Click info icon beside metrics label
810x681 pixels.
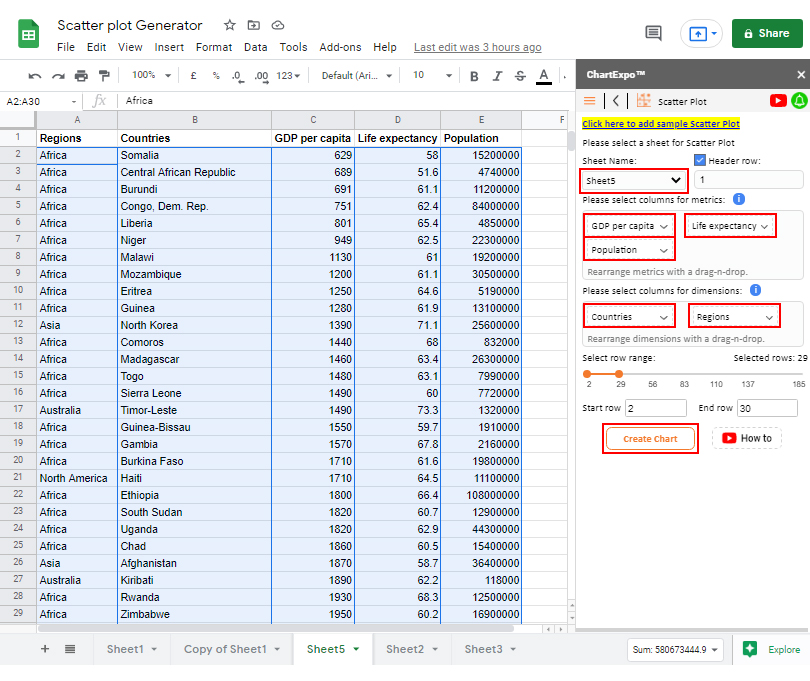739,199
